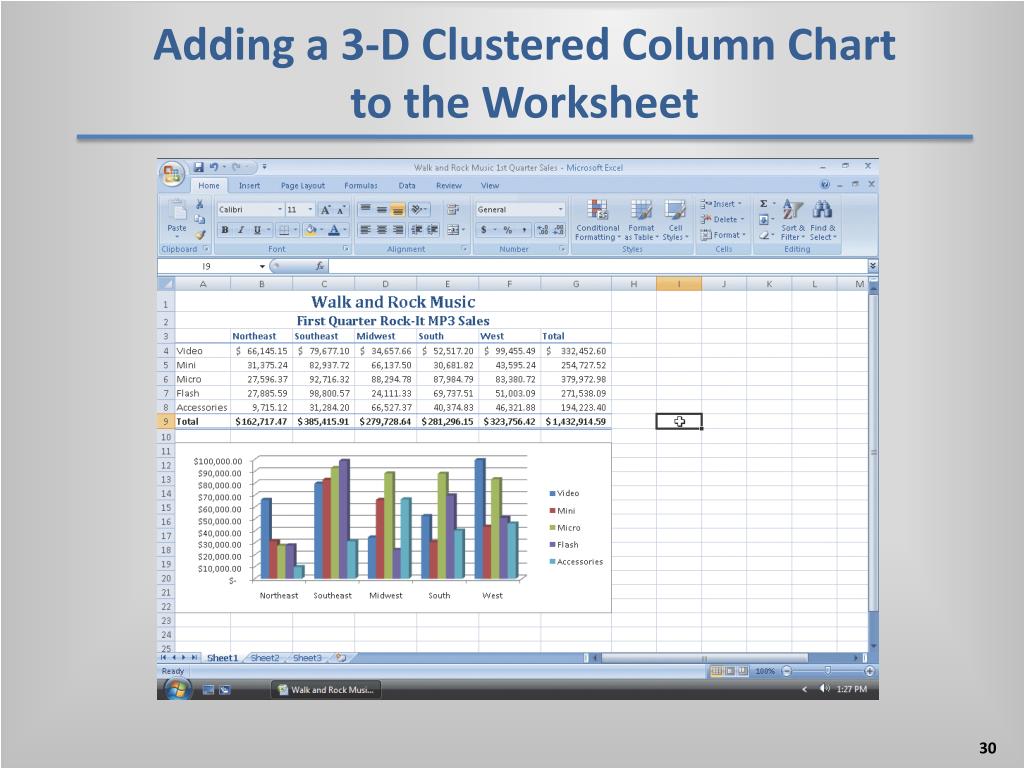Screen dimensions: 1024x768
Task: Click the zoom slider handle
Action: (x=827, y=671)
